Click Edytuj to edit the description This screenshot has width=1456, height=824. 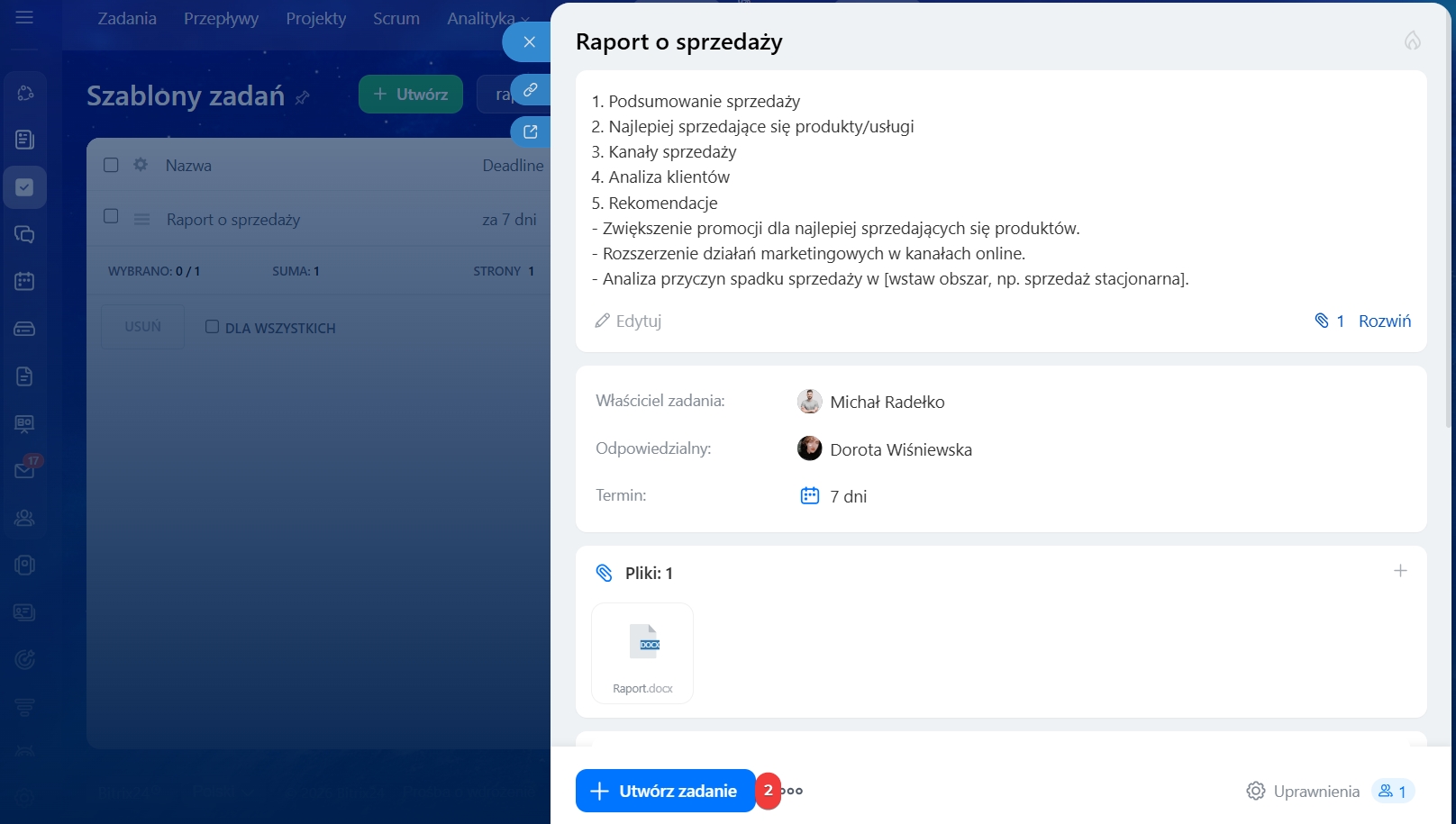tap(629, 321)
